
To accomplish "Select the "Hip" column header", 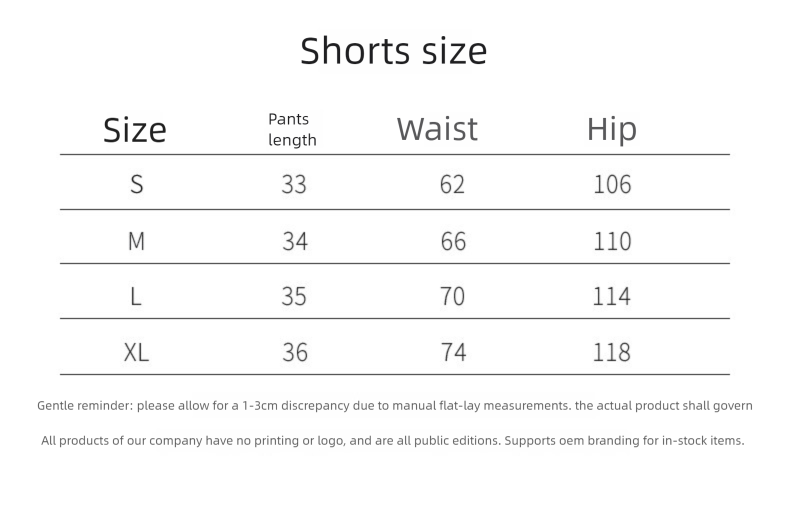I will point(611,129).
